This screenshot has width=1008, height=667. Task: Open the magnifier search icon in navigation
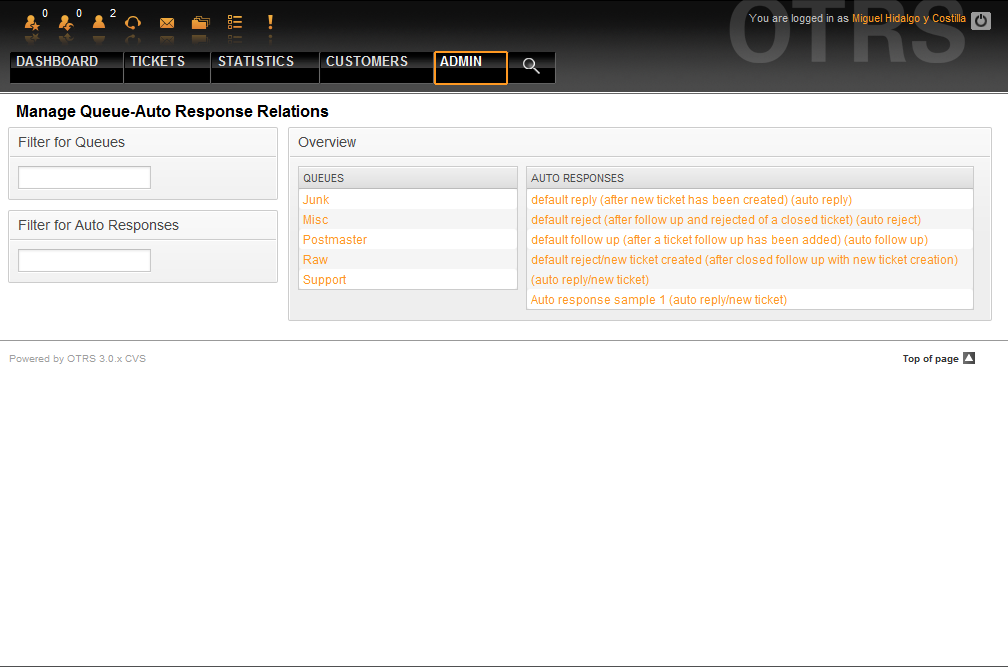[531, 67]
